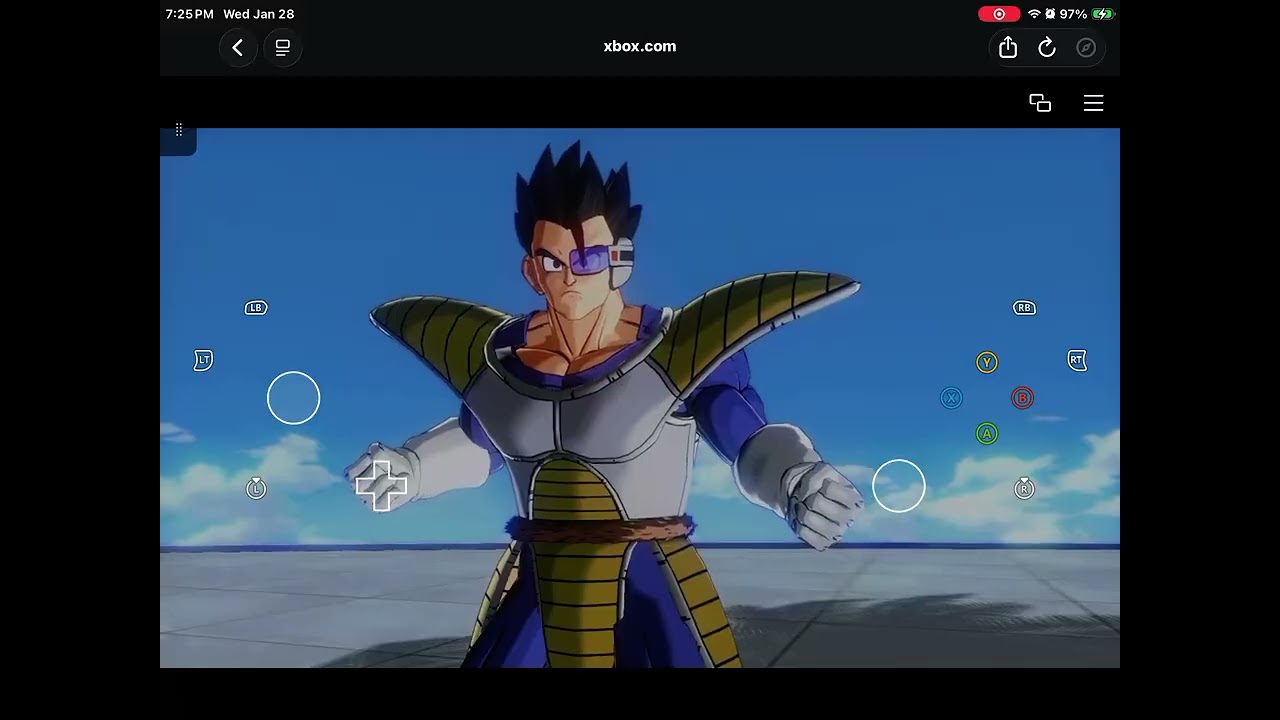
Task: Tap the battery 97% status indicator
Action: pos(1087,14)
